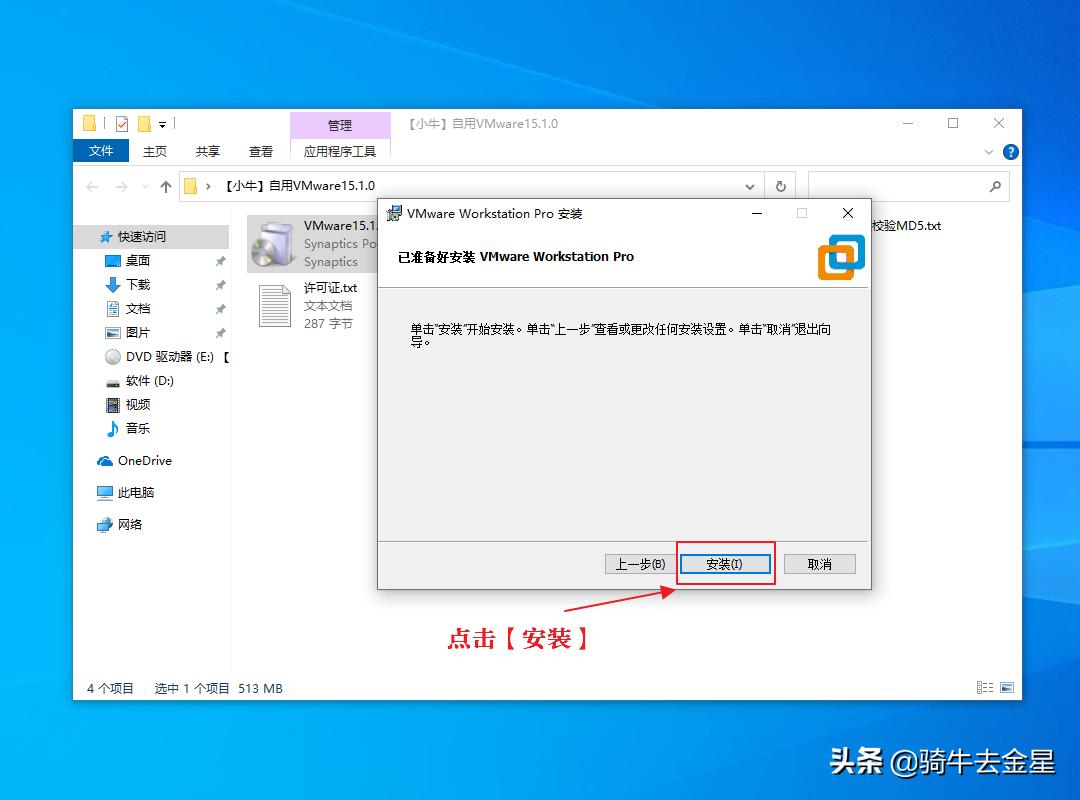Screen dimensions: 1080x800
Task: Click the 安装(I) button to install
Action: 723,563
